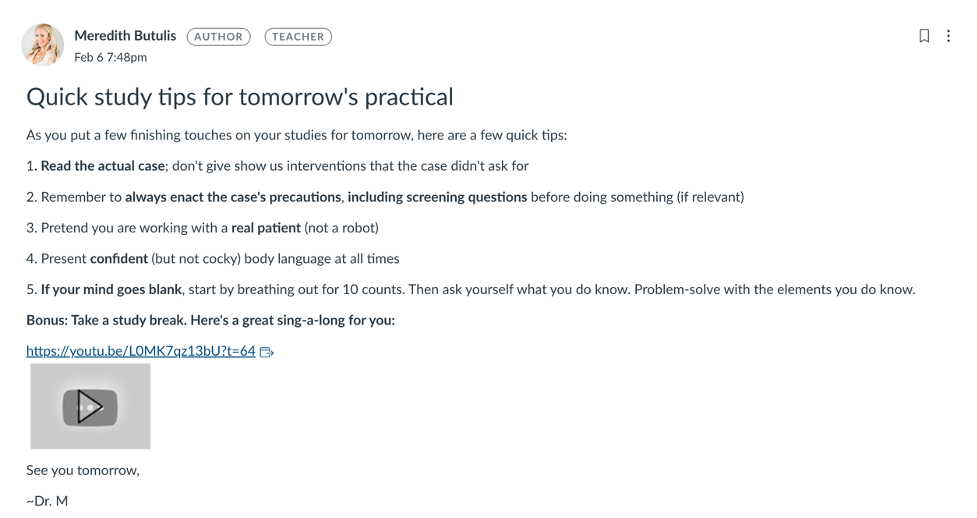This screenshot has width=977, height=518.
Task: Click the gray video thumbnail preview
Action: [x=90, y=406]
